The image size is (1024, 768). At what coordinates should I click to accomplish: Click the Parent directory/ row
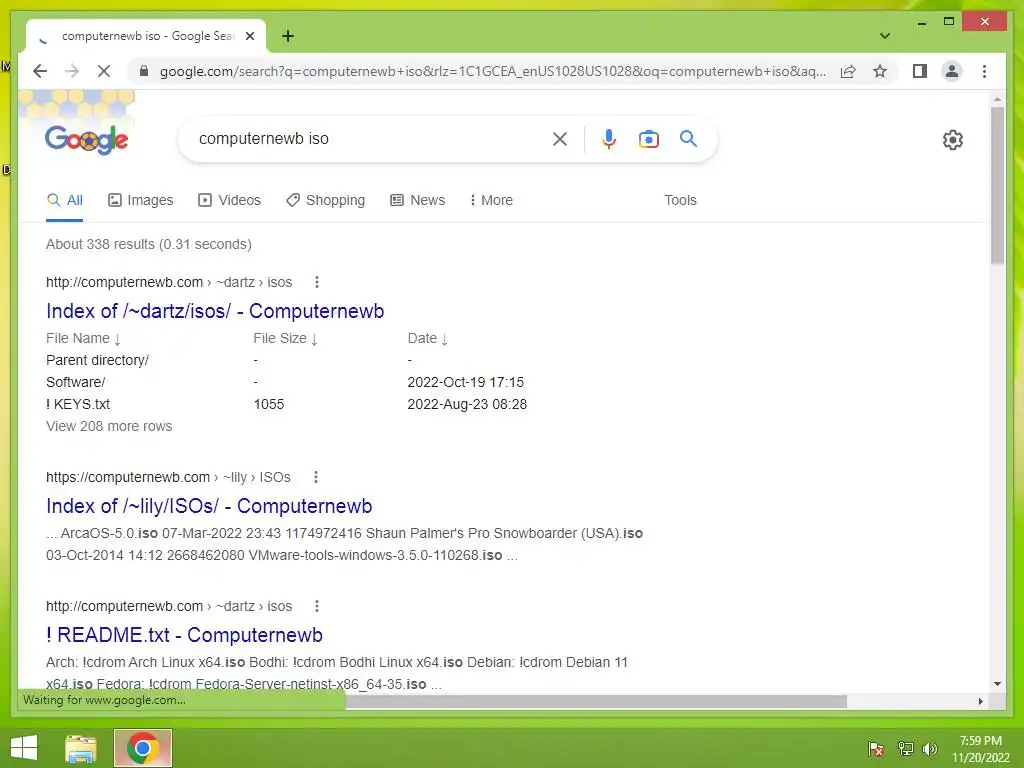coord(97,360)
